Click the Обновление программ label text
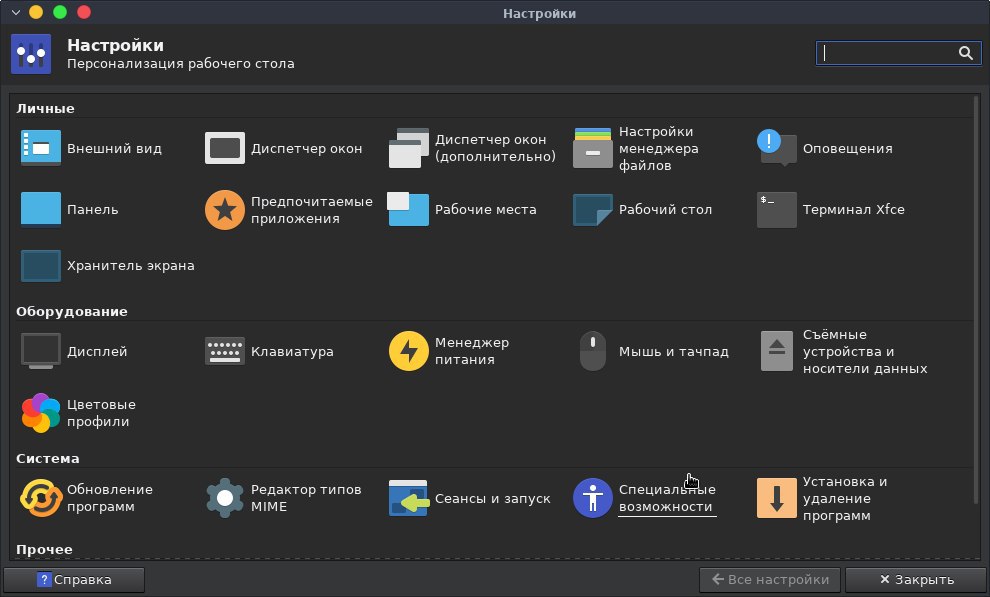This screenshot has width=990, height=597. click(x=110, y=498)
